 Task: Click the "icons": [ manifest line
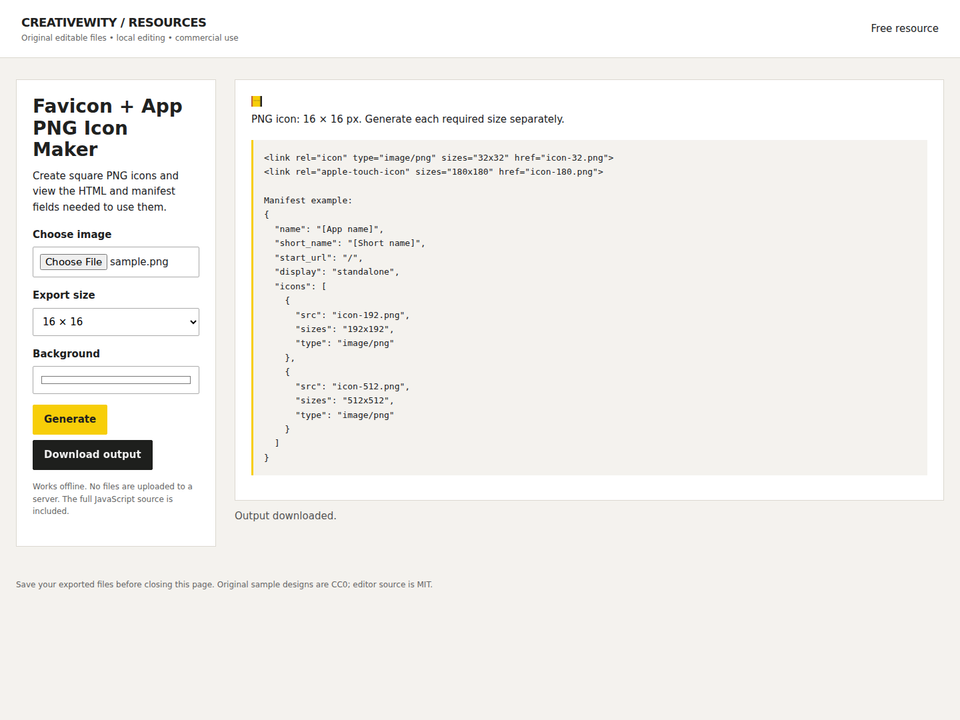click(x=300, y=287)
